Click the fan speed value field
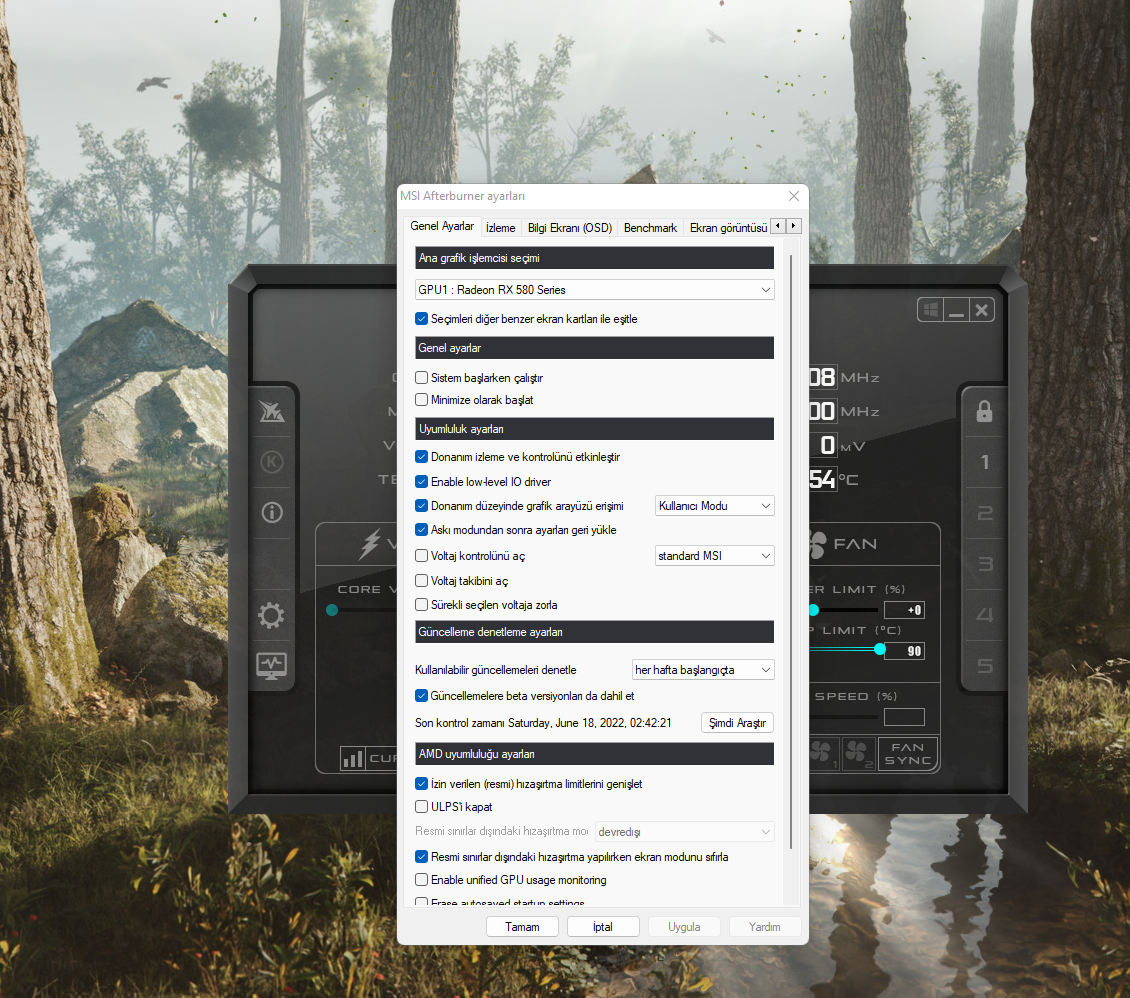The height and width of the screenshot is (998, 1130). 904,717
